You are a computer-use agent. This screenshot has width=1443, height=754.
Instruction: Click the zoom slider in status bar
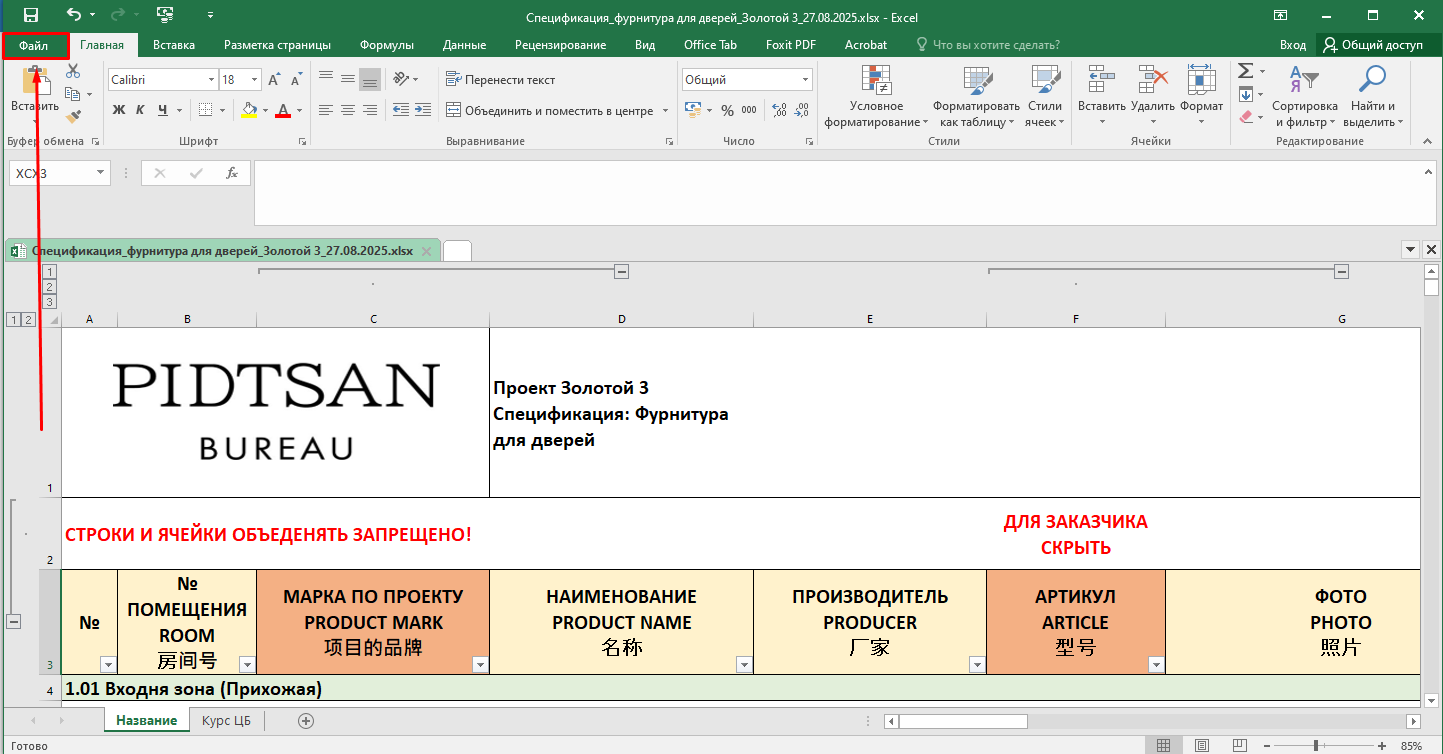[x=1314, y=746]
